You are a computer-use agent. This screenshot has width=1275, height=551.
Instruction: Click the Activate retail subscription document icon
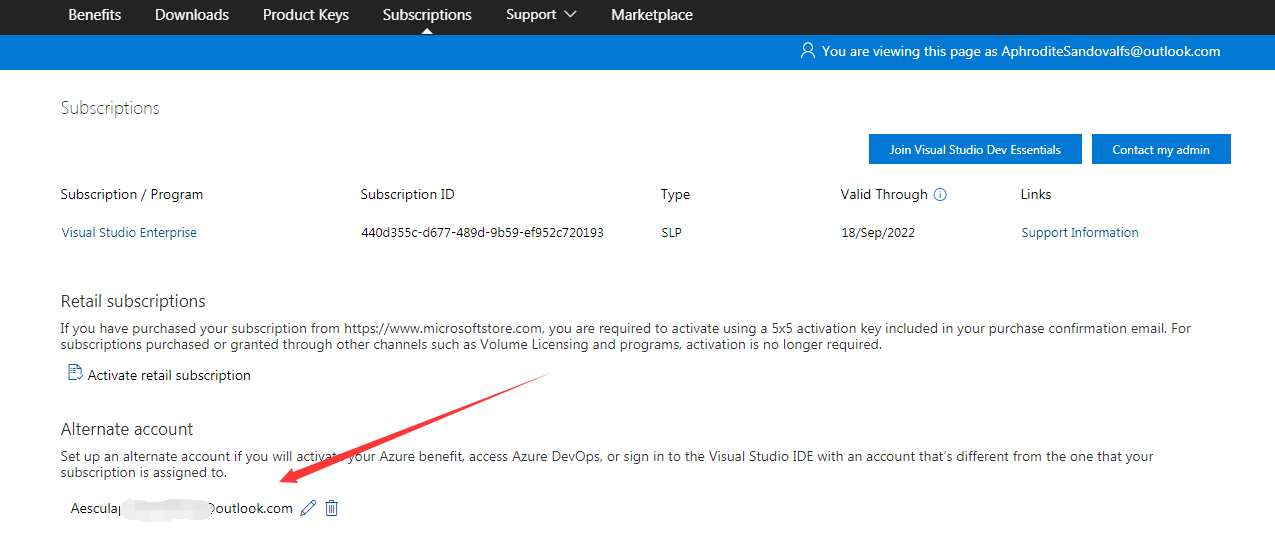[x=74, y=373]
